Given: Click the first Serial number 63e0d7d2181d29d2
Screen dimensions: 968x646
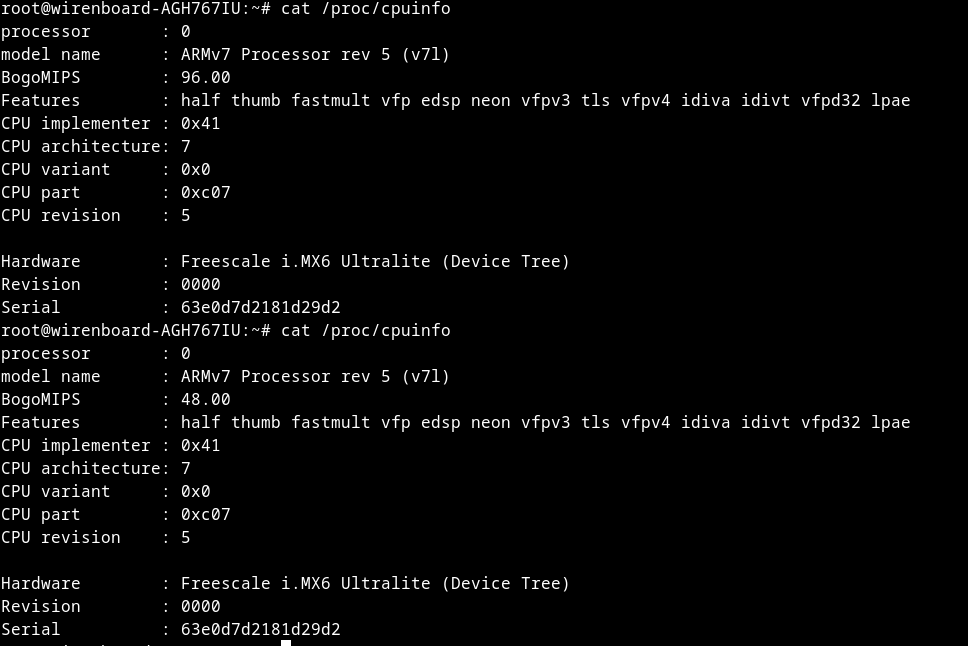Looking at the screenshot, I should pyautogui.click(x=260, y=307).
